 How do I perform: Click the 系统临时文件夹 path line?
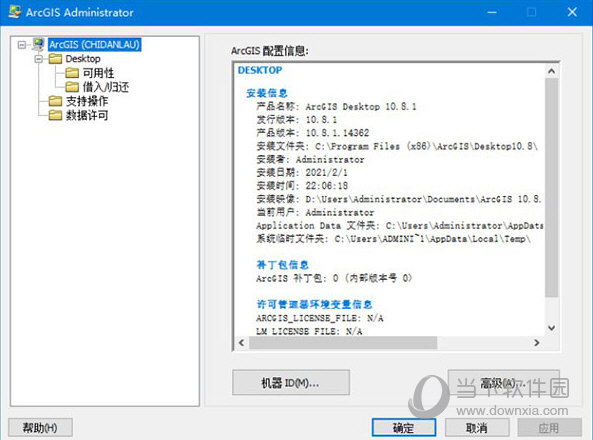coord(393,239)
